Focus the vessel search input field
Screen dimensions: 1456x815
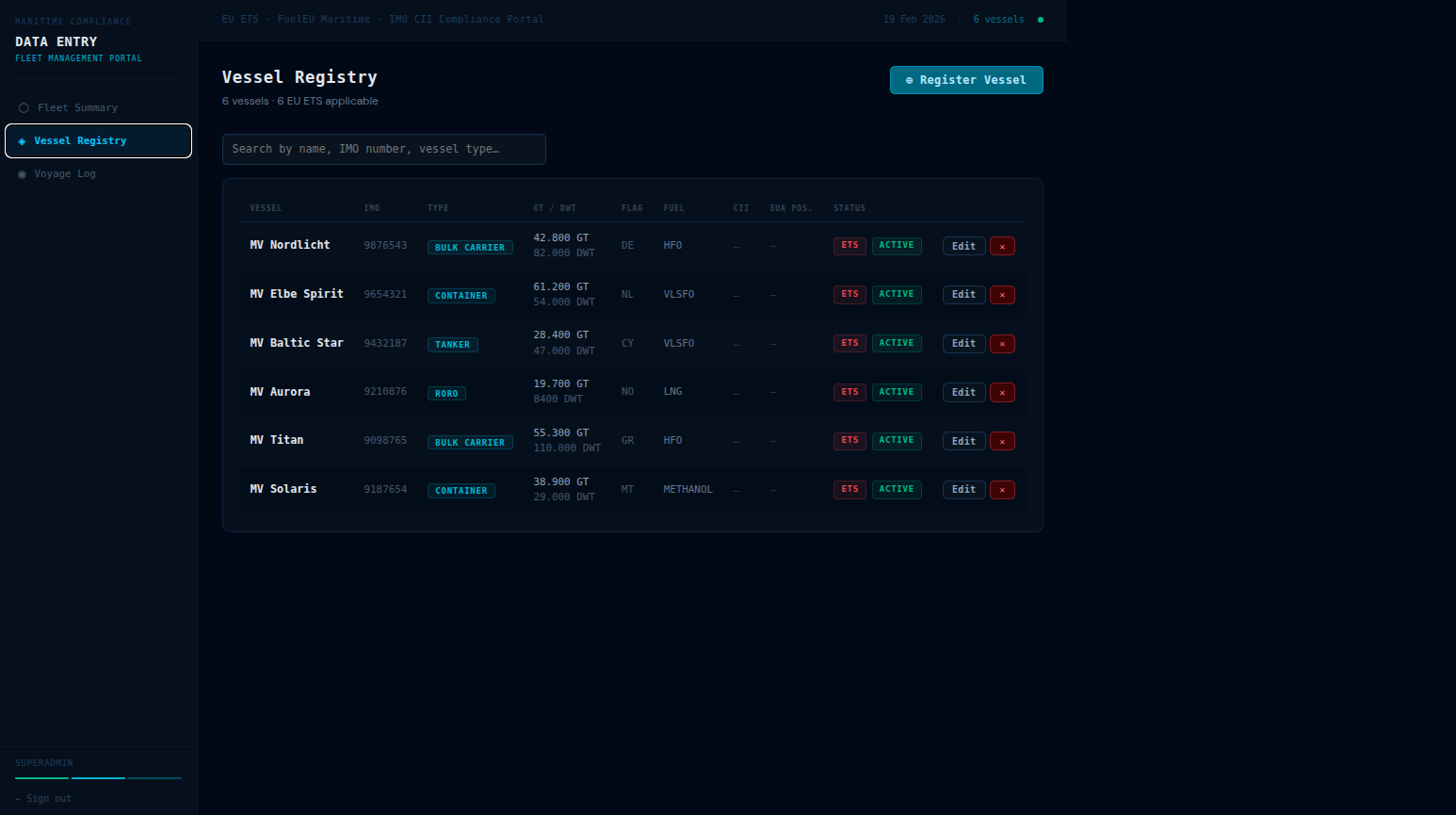pos(383,149)
